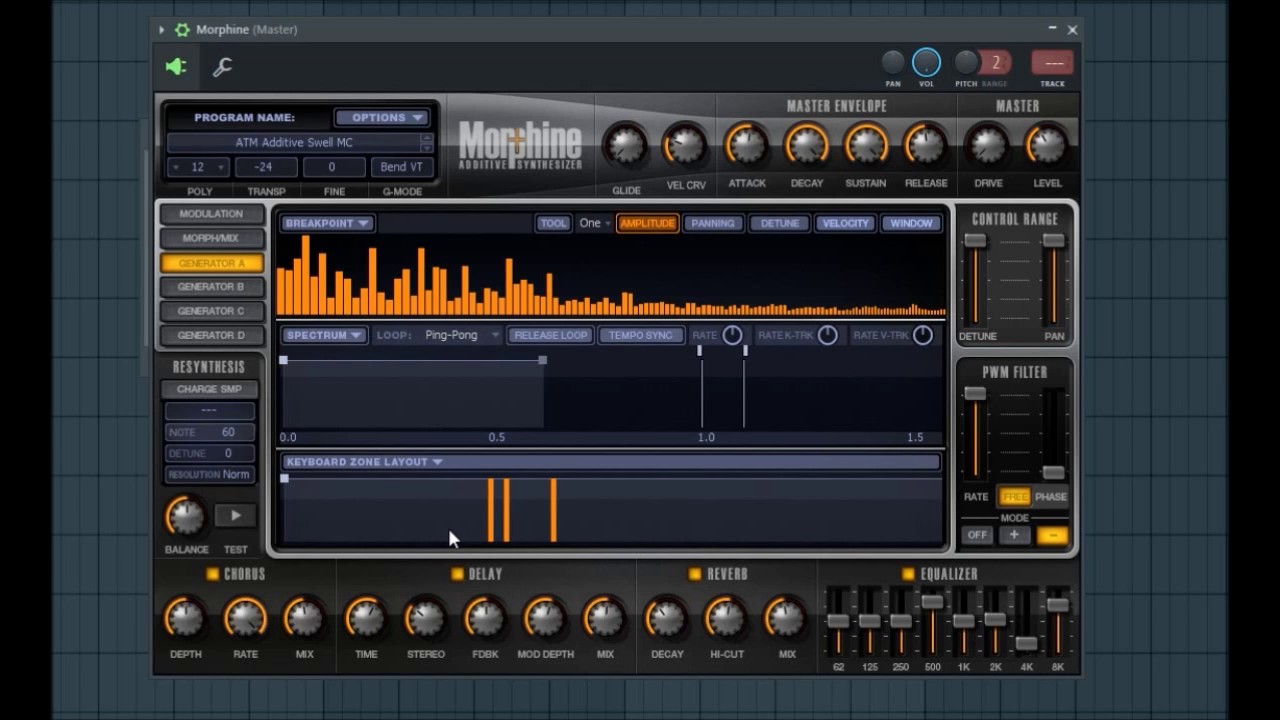The width and height of the screenshot is (1280, 720).
Task: Click the Amplitude view button
Action: click(x=647, y=223)
